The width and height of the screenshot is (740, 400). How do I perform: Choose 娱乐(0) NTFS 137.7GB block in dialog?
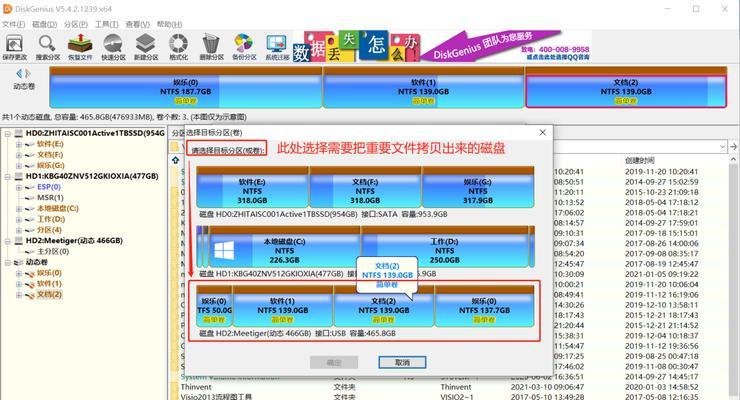click(x=484, y=306)
